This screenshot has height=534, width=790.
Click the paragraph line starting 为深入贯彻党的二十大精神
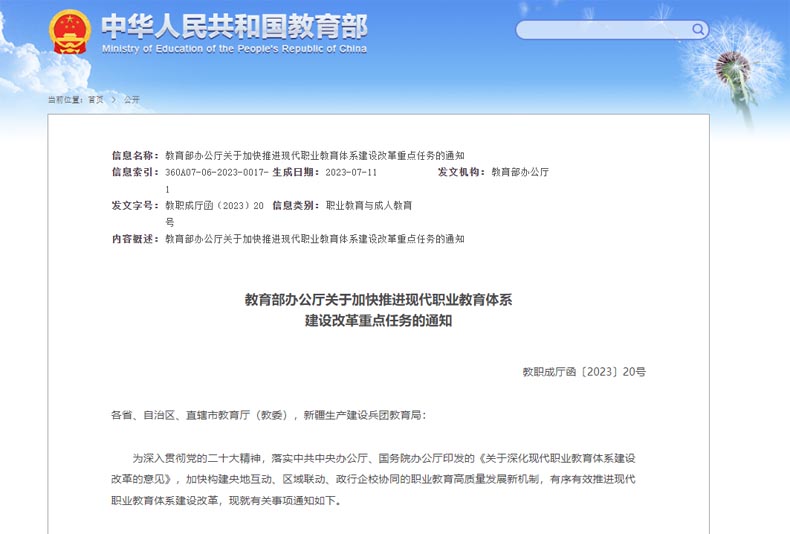pos(383,458)
